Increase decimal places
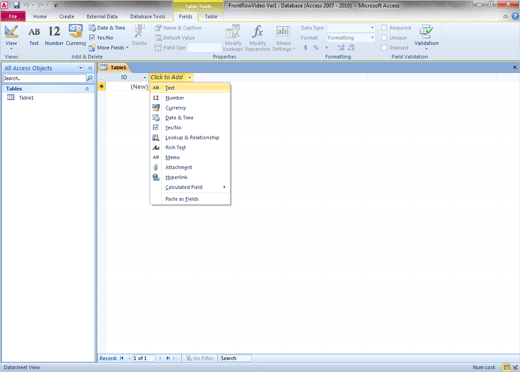Screen dimensions: 520x372 tap(341, 48)
